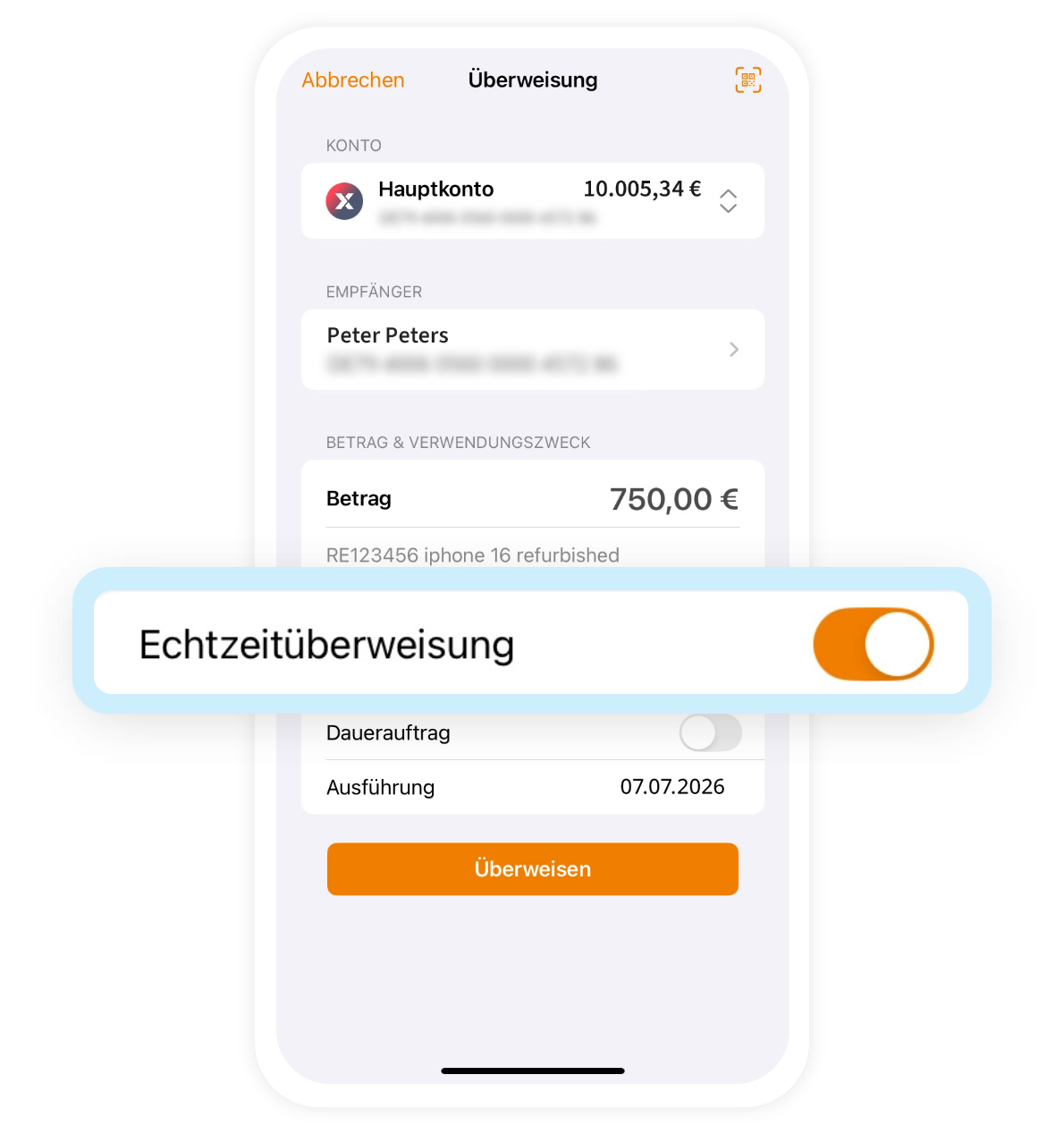Tap the 10.005,34 € account balance
Screen dimensions: 1064x1134
642,189
